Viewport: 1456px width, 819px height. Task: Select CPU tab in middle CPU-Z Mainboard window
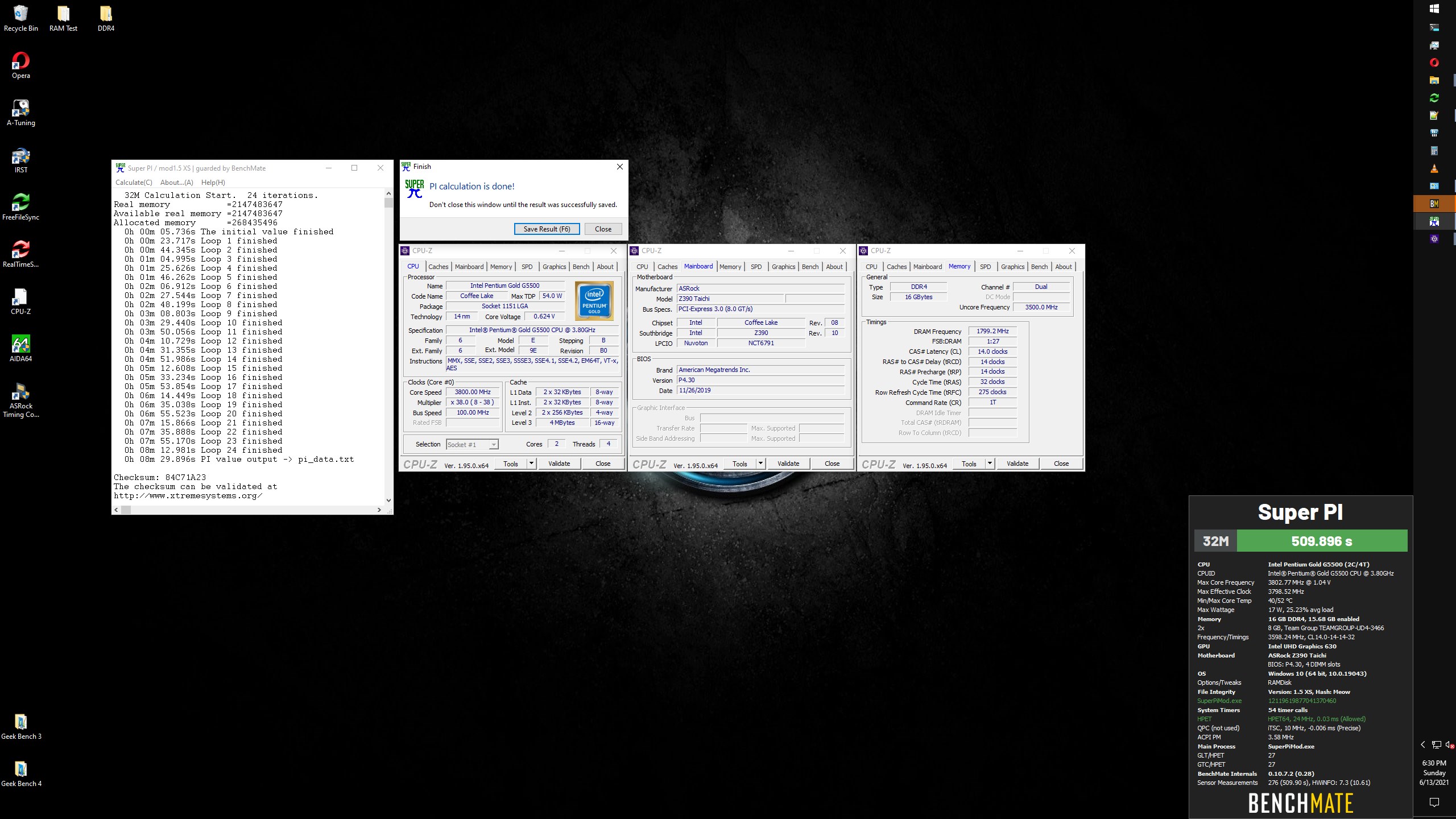[642, 267]
